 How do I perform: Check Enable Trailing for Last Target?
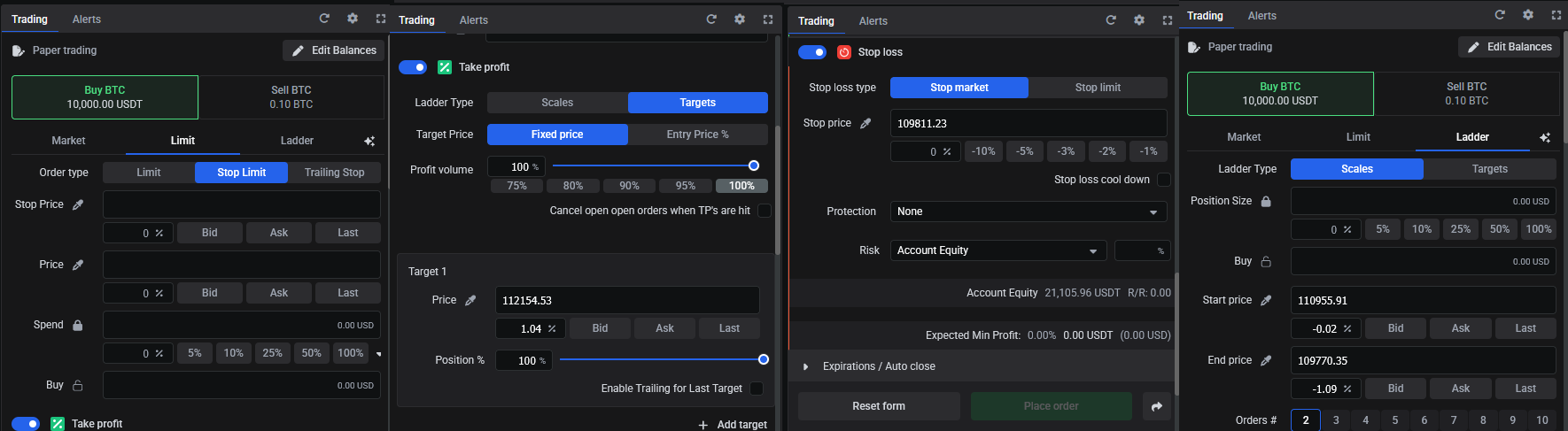(757, 389)
